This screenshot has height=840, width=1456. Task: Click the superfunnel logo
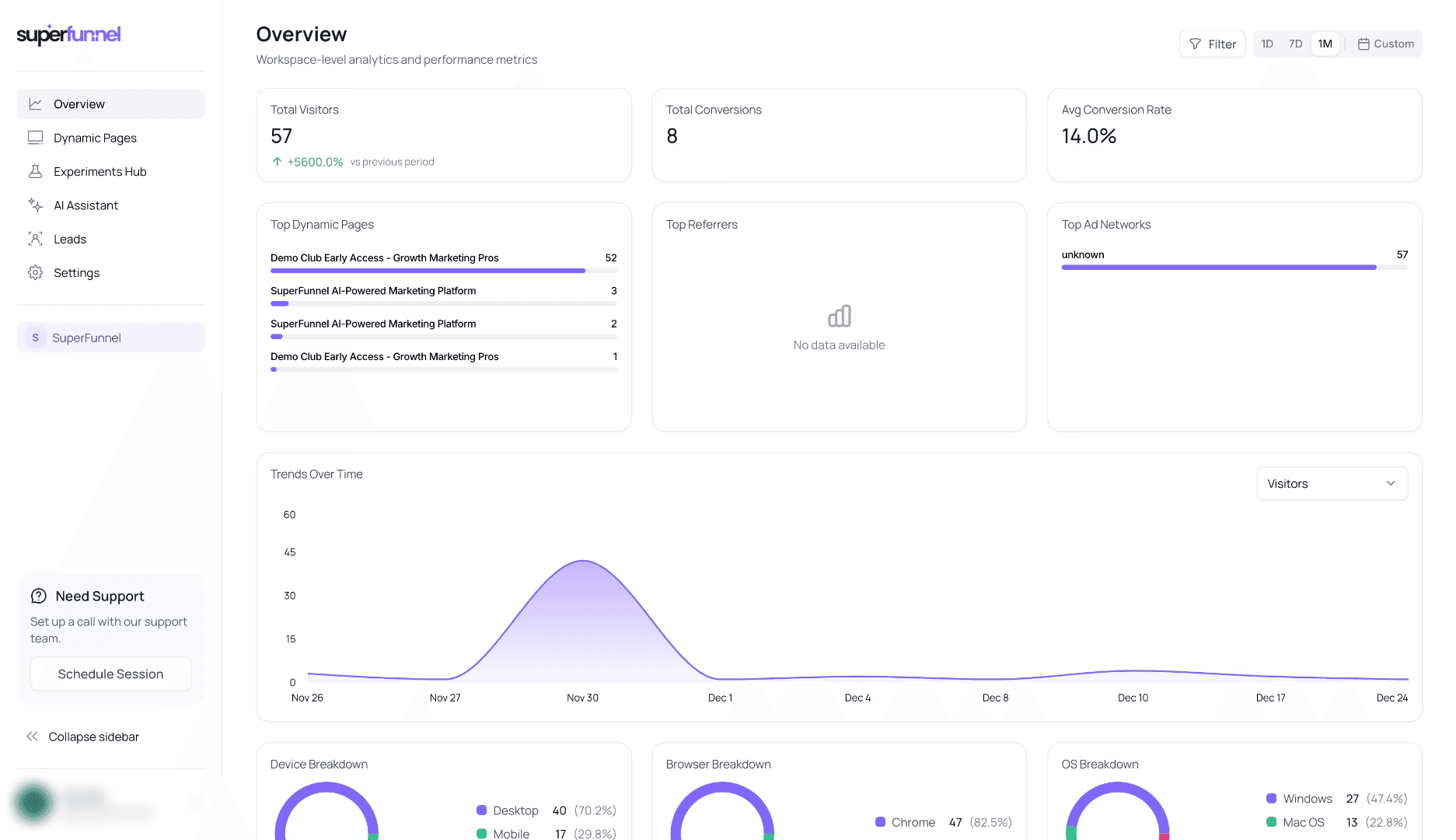[68, 34]
